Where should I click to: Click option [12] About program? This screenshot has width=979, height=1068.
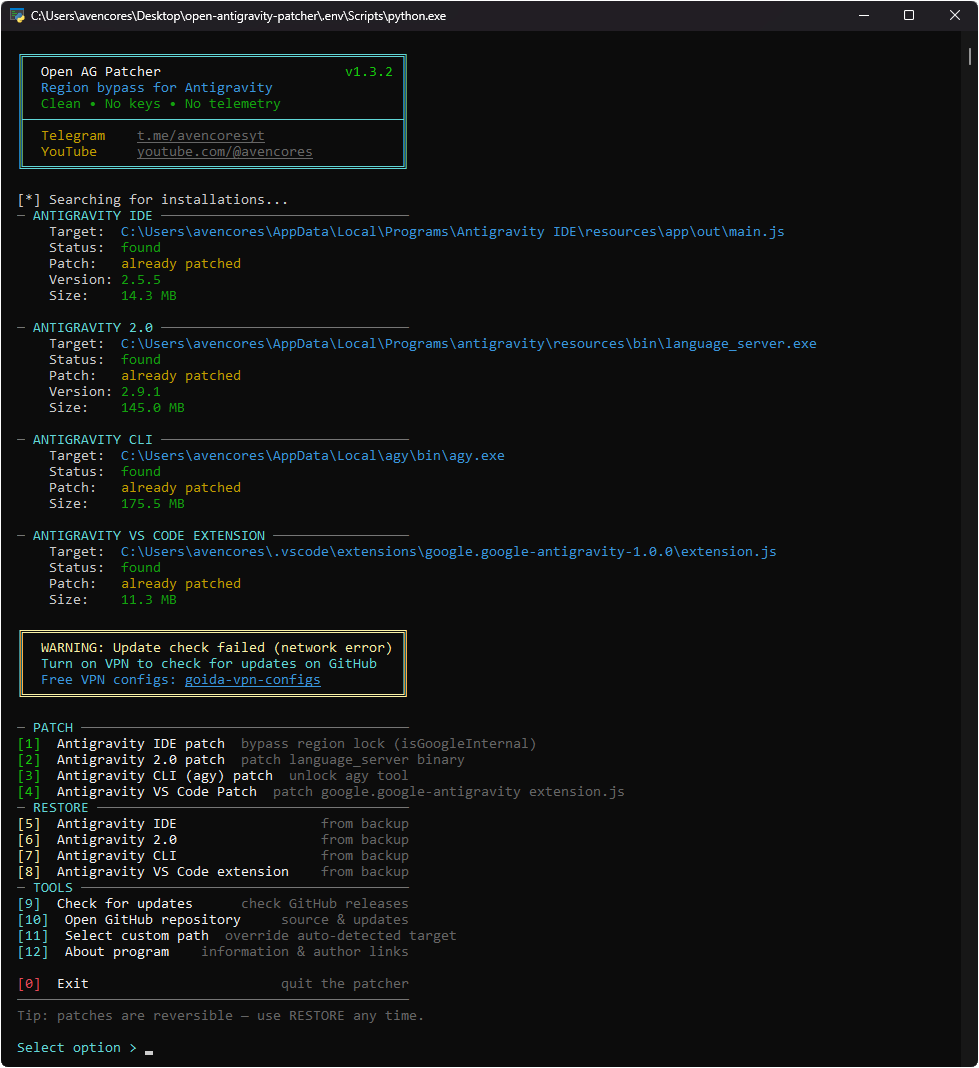coord(93,952)
